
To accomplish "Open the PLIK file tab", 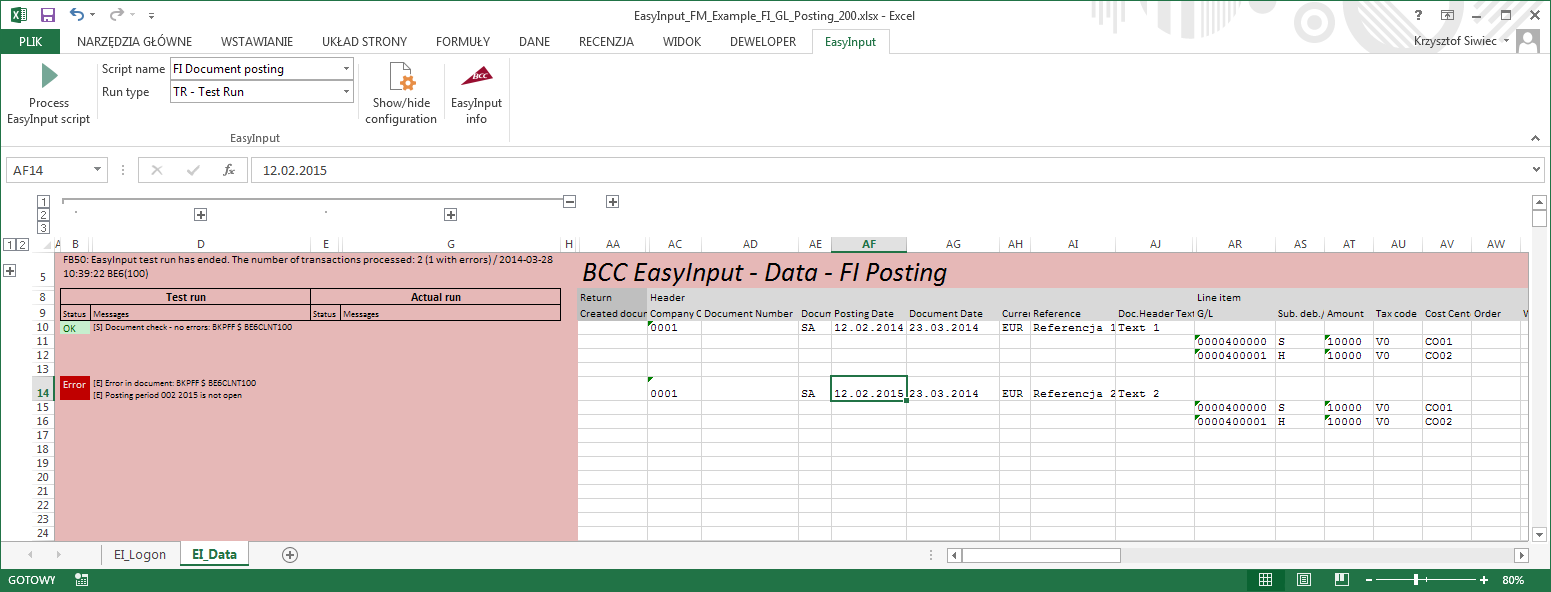I will point(30,41).
